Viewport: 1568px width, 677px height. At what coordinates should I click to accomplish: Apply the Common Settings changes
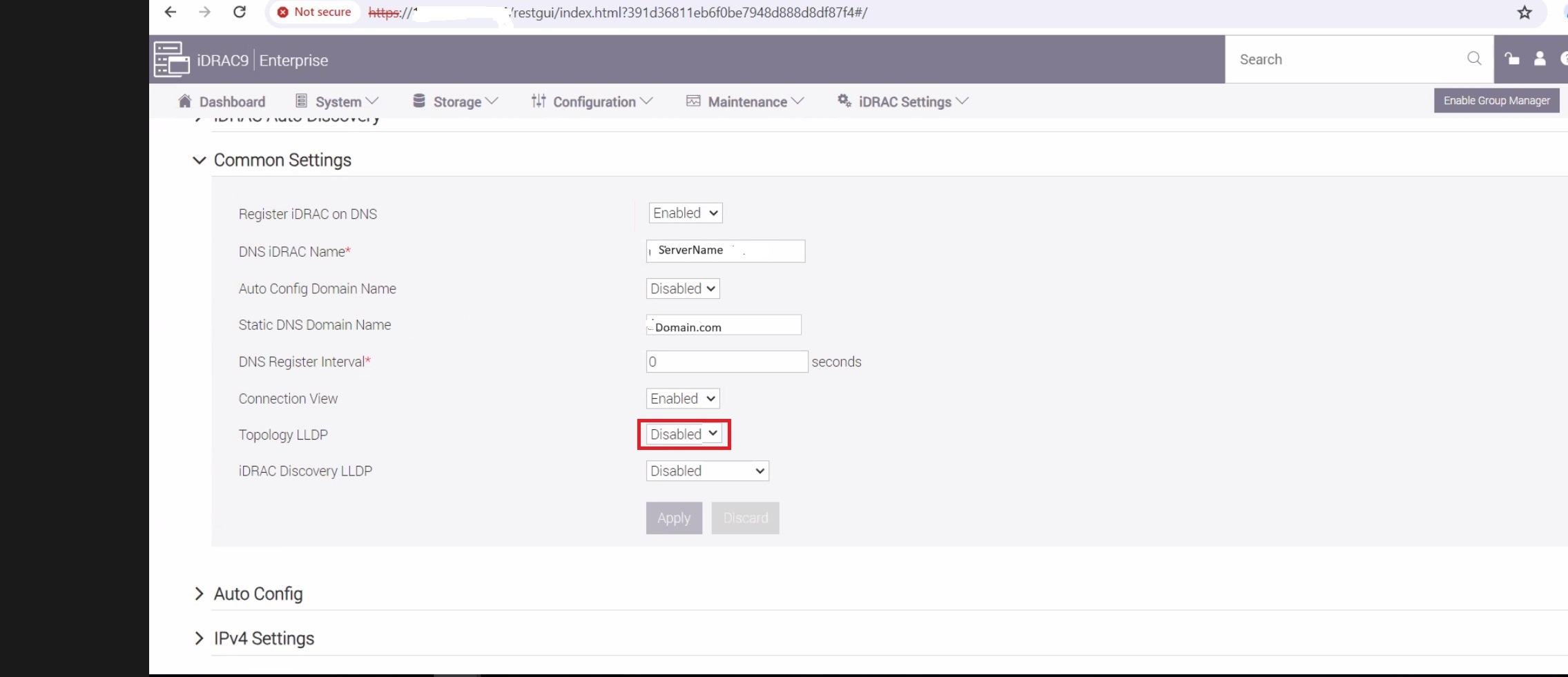click(673, 518)
